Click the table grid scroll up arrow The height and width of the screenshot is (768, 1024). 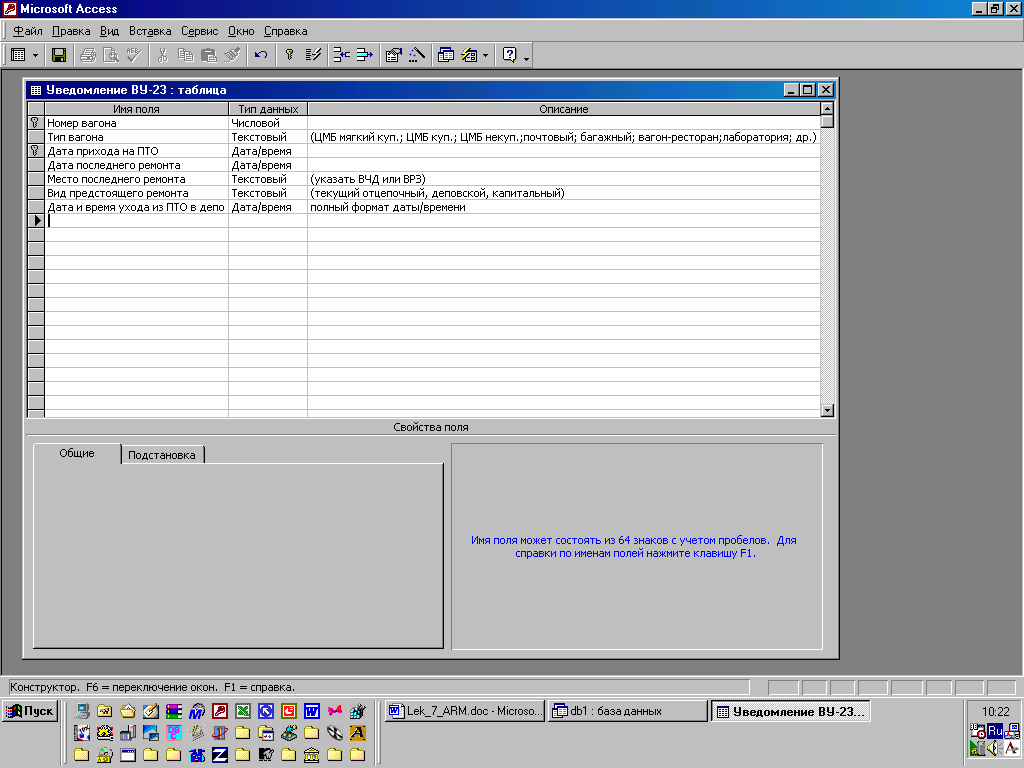pyautogui.click(x=827, y=108)
